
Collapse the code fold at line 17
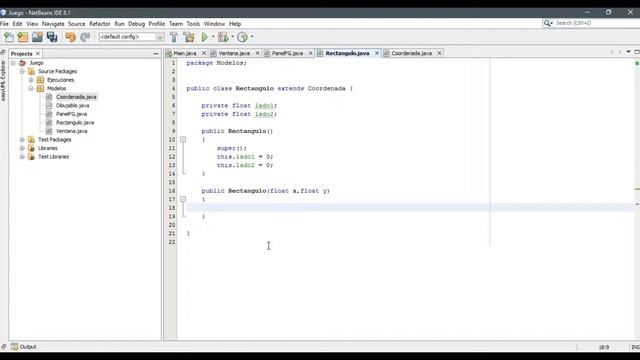[x=183, y=199]
